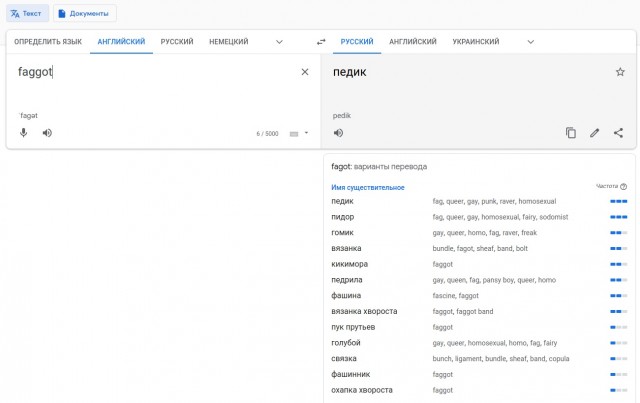Swap source and target languages
640x403 pixels.
pyautogui.click(x=321, y=42)
